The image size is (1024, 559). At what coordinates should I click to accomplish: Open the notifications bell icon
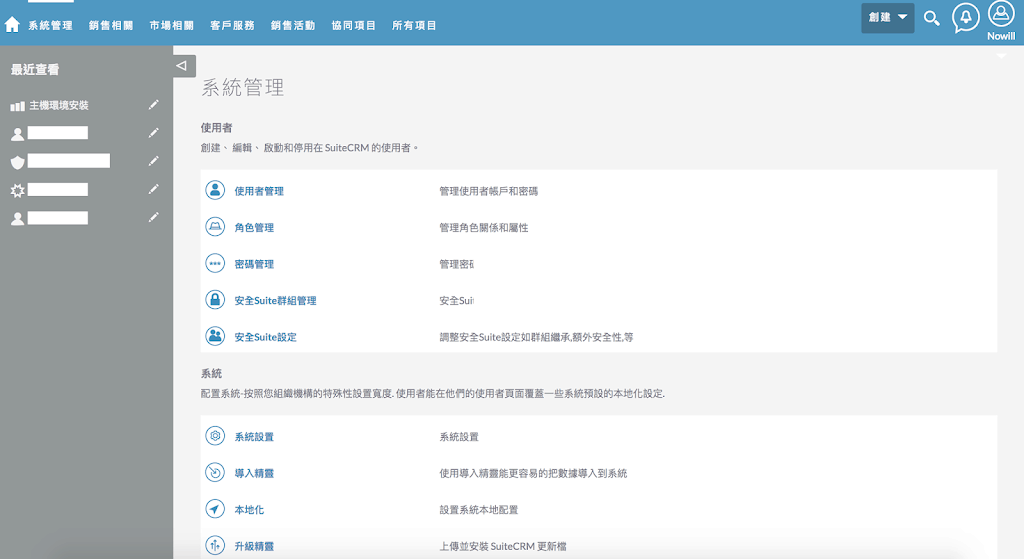[x=965, y=18]
